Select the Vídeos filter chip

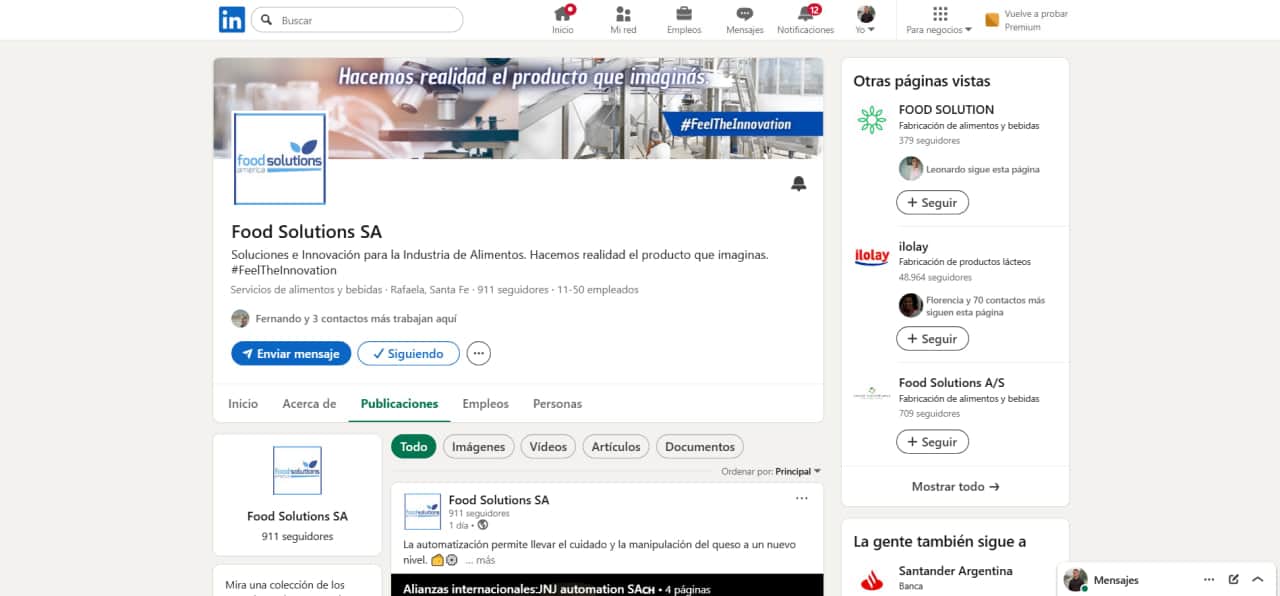click(x=548, y=447)
